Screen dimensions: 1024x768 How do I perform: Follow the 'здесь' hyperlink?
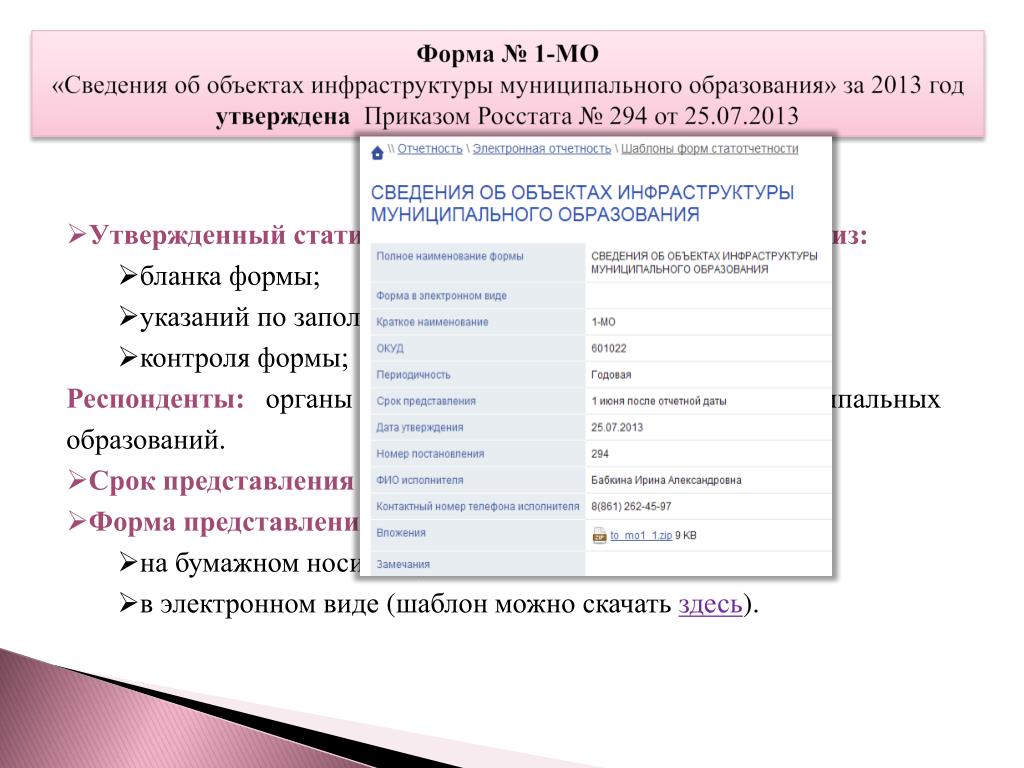(x=710, y=604)
